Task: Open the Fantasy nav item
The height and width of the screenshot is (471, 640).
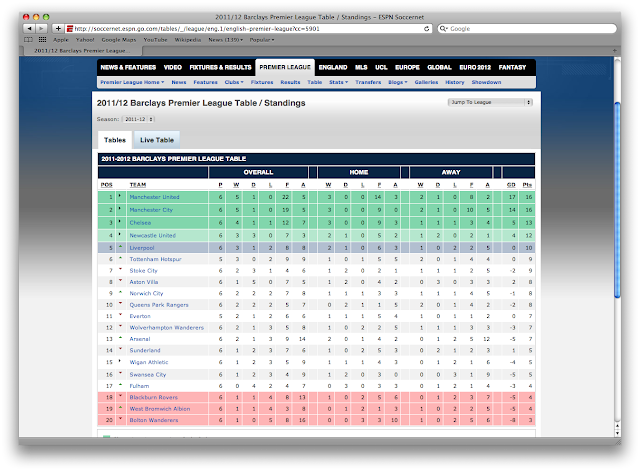Action: (512, 67)
